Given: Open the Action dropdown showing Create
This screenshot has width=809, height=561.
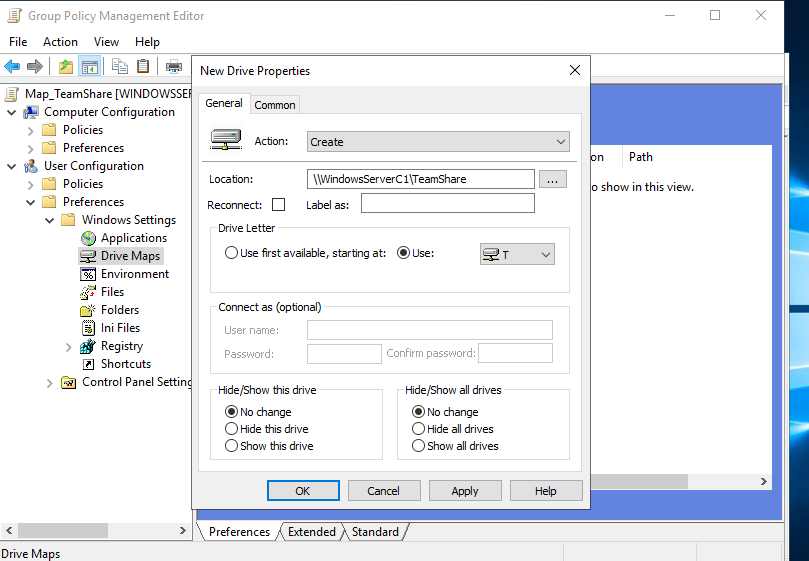Looking at the screenshot, I should (438, 142).
